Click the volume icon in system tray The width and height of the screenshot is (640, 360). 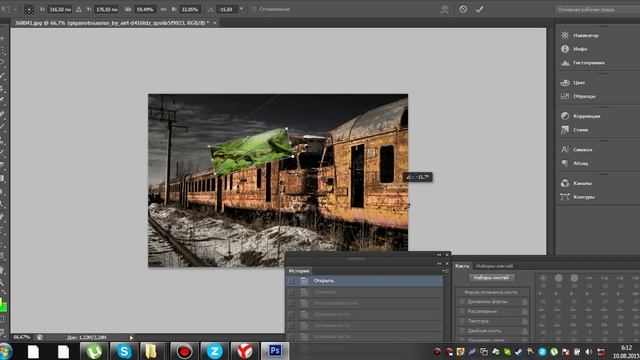click(x=589, y=351)
